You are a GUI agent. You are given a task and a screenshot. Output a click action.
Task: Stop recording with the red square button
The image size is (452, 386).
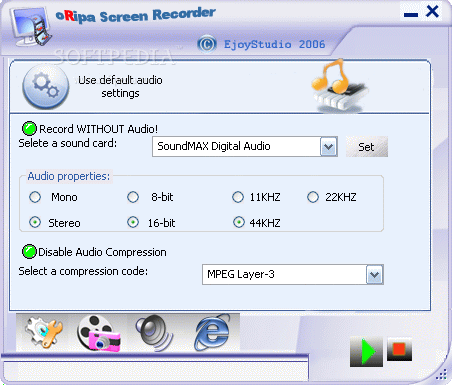pyautogui.click(x=399, y=349)
